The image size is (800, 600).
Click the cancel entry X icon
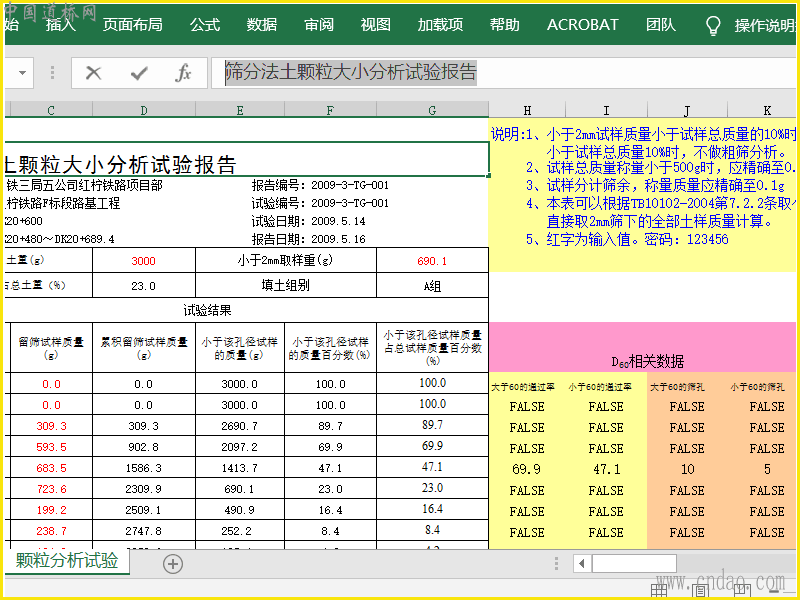coord(94,73)
